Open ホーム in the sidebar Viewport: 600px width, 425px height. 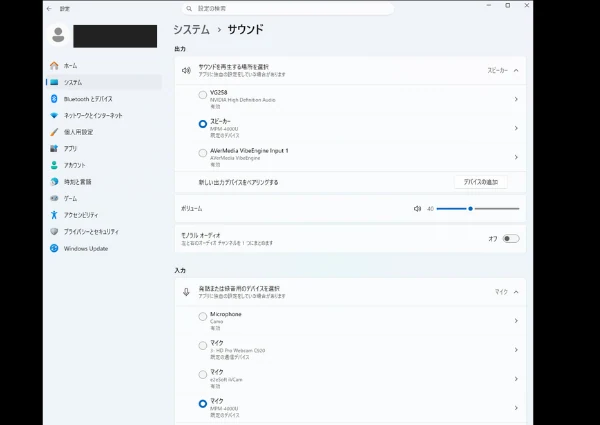[104, 66]
